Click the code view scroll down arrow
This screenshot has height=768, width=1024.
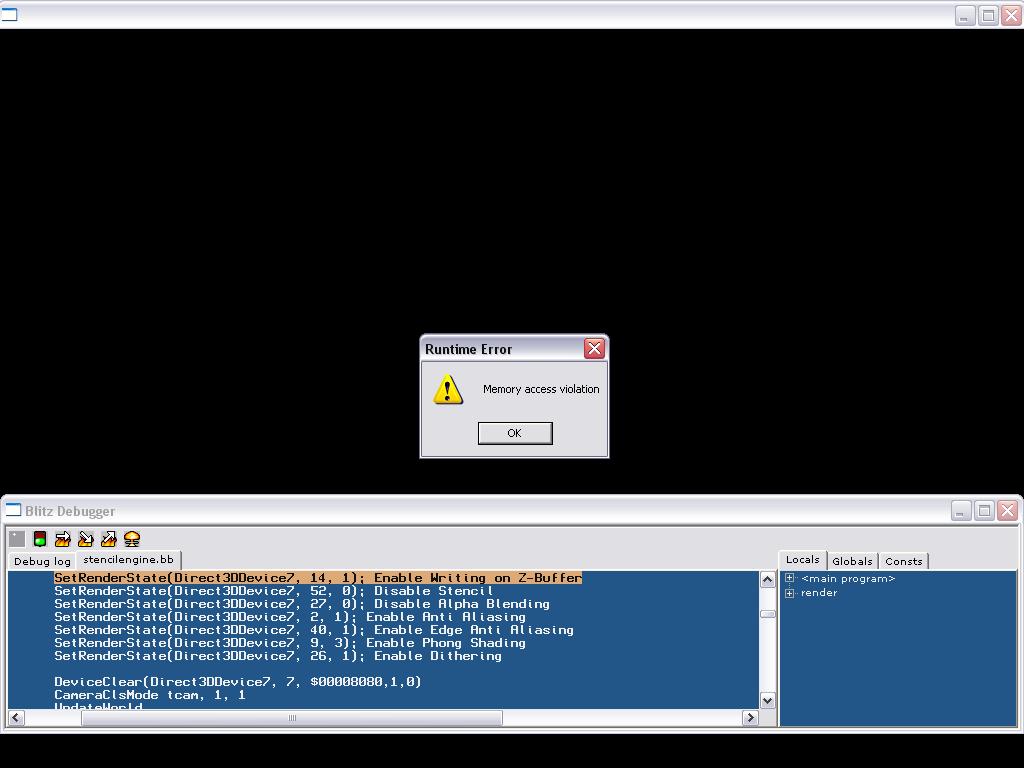tap(767, 700)
